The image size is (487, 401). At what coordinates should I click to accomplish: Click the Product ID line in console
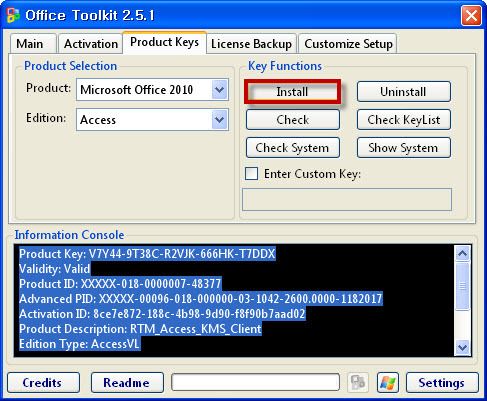pyautogui.click(x=120, y=284)
